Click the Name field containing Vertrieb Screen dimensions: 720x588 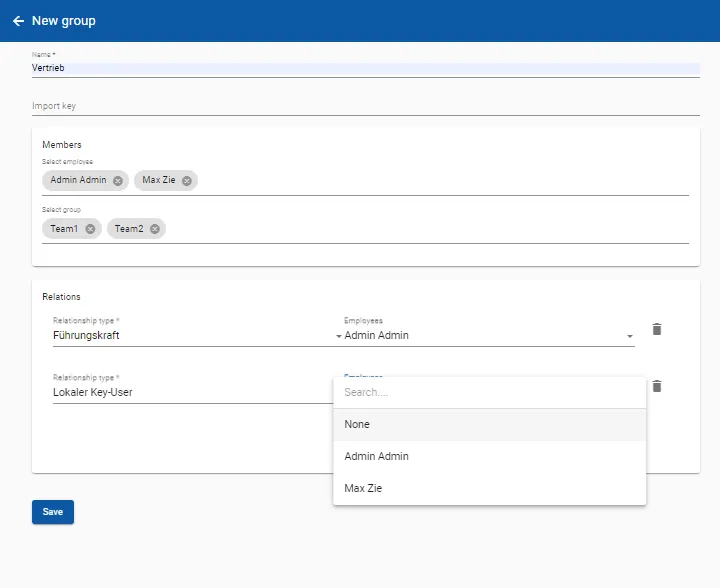coord(365,68)
